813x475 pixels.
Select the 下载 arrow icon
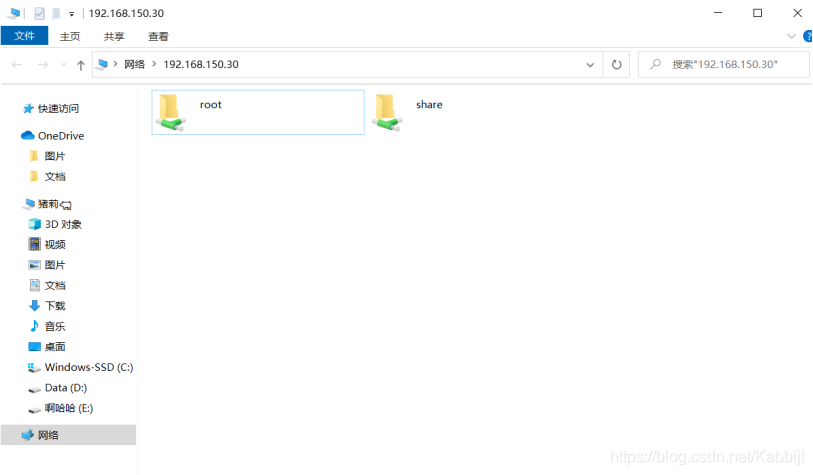[35, 305]
